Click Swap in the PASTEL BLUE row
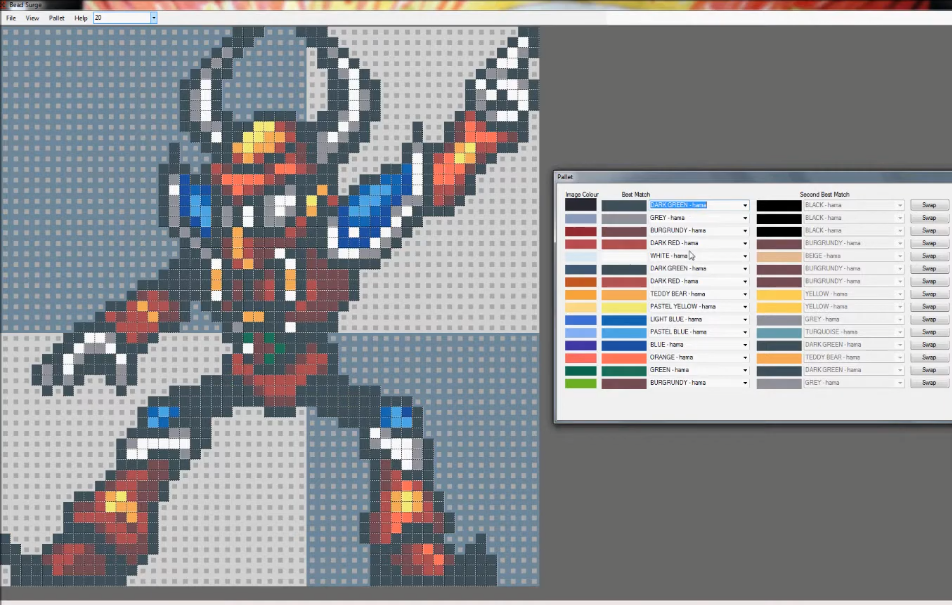The height and width of the screenshot is (605, 952). pyautogui.click(x=929, y=332)
